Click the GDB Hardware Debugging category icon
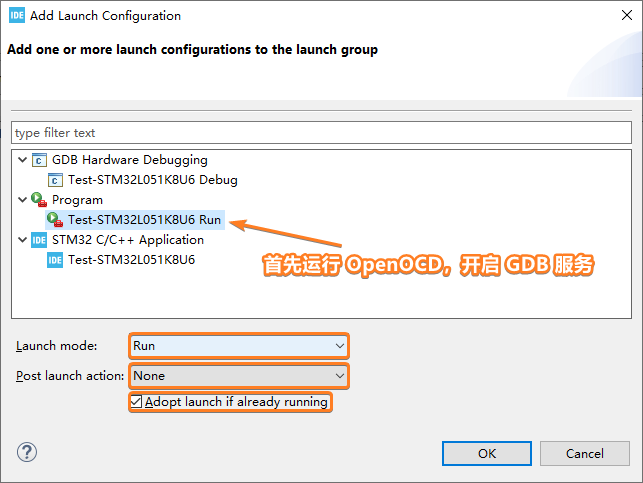The height and width of the screenshot is (483, 643). [x=39, y=160]
